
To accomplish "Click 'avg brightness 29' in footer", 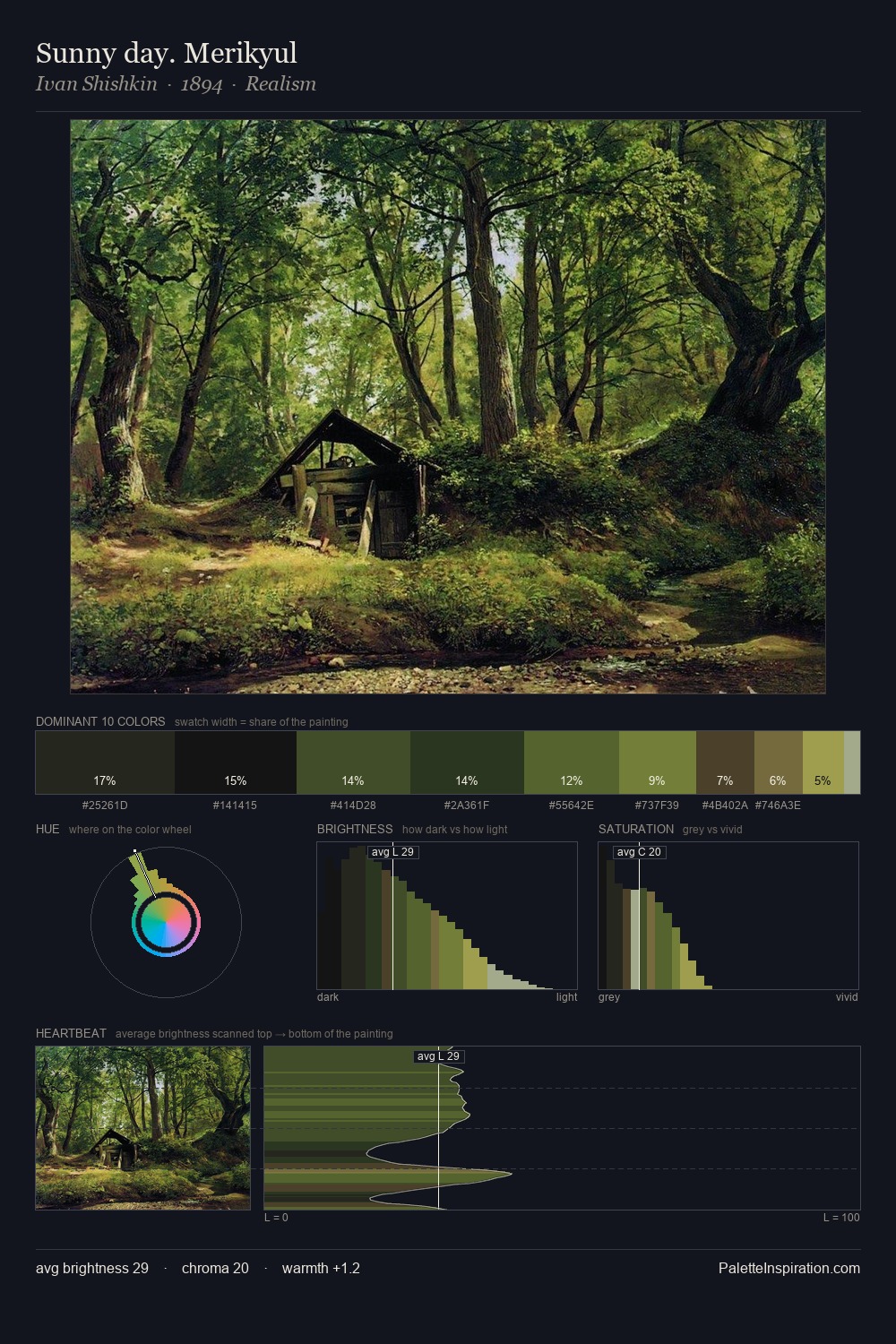I will (x=92, y=1268).
